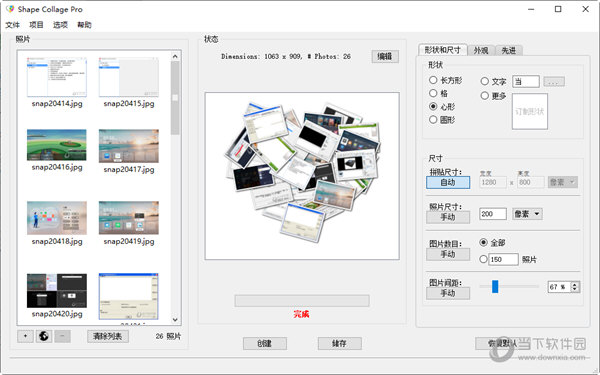This screenshot has height=375, width=600.
Task: Click the 订制形状 custom shape box
Action: pos(530,112)
